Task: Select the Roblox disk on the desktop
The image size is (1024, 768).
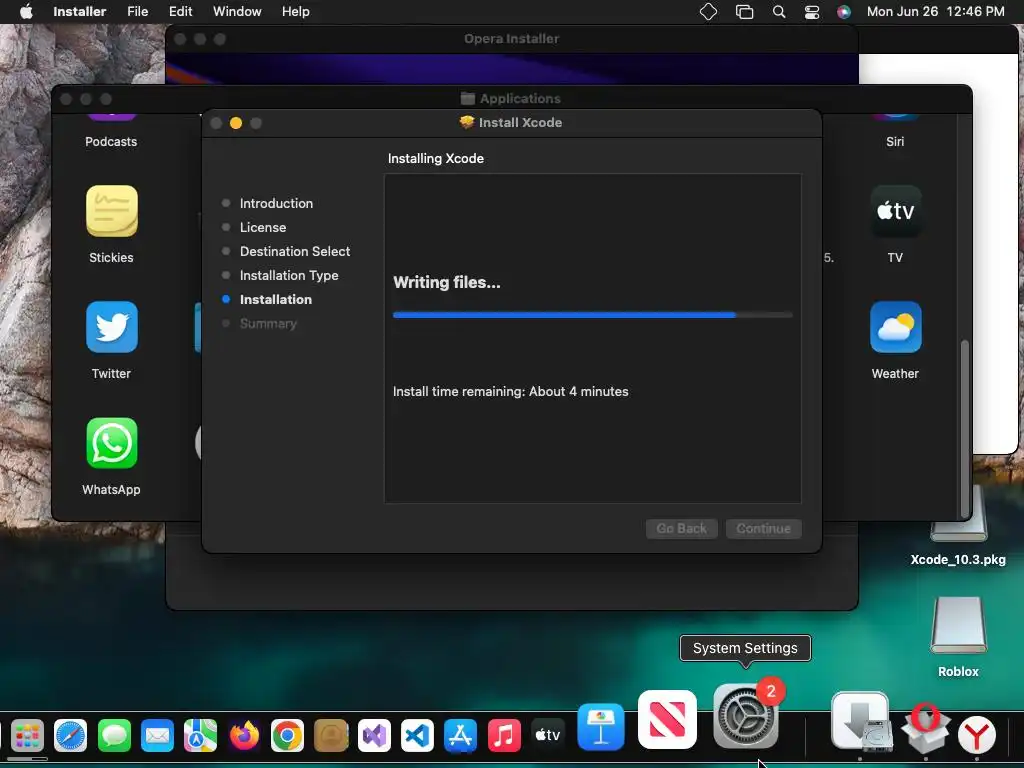Action: pos(959,626)
